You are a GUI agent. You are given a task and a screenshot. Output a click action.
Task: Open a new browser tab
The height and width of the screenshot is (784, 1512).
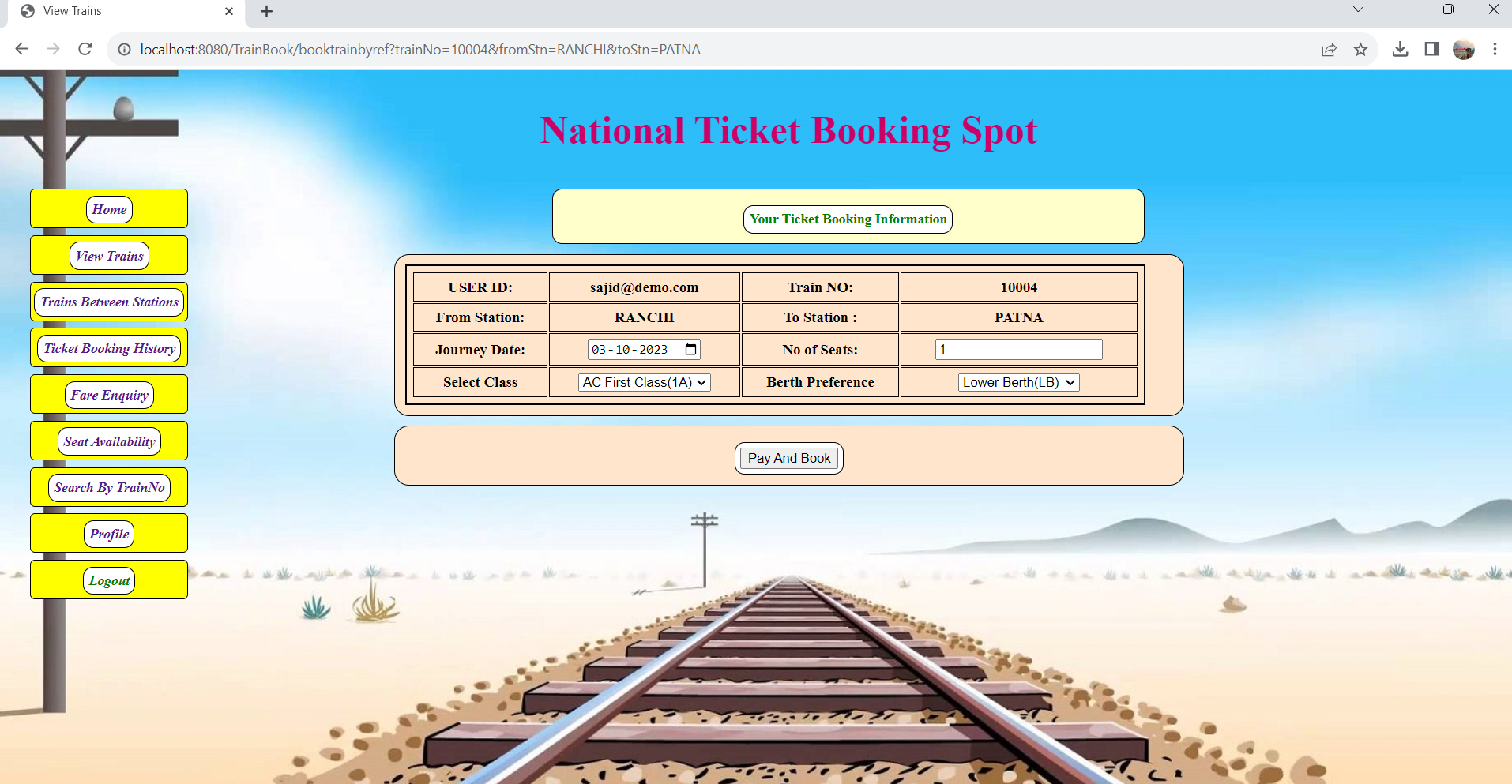[266, 11]
